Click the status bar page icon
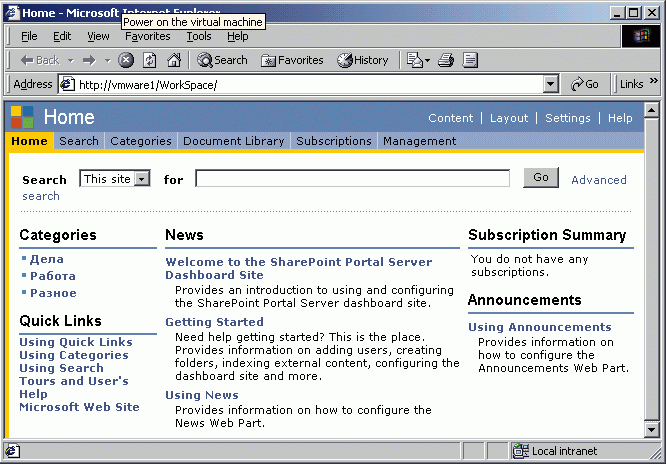This screenshot has height=464, width=666. pyautogui.click(x=12, y=451)
